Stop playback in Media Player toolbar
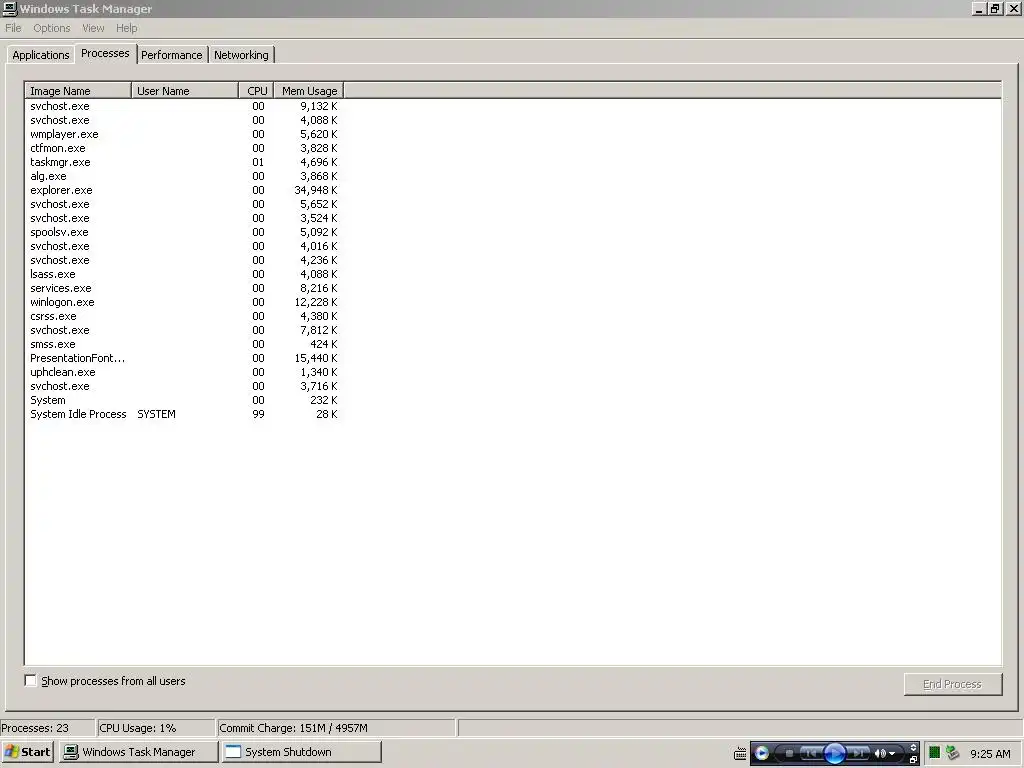This screenshot has height=768, width=1024. [789, 754]
